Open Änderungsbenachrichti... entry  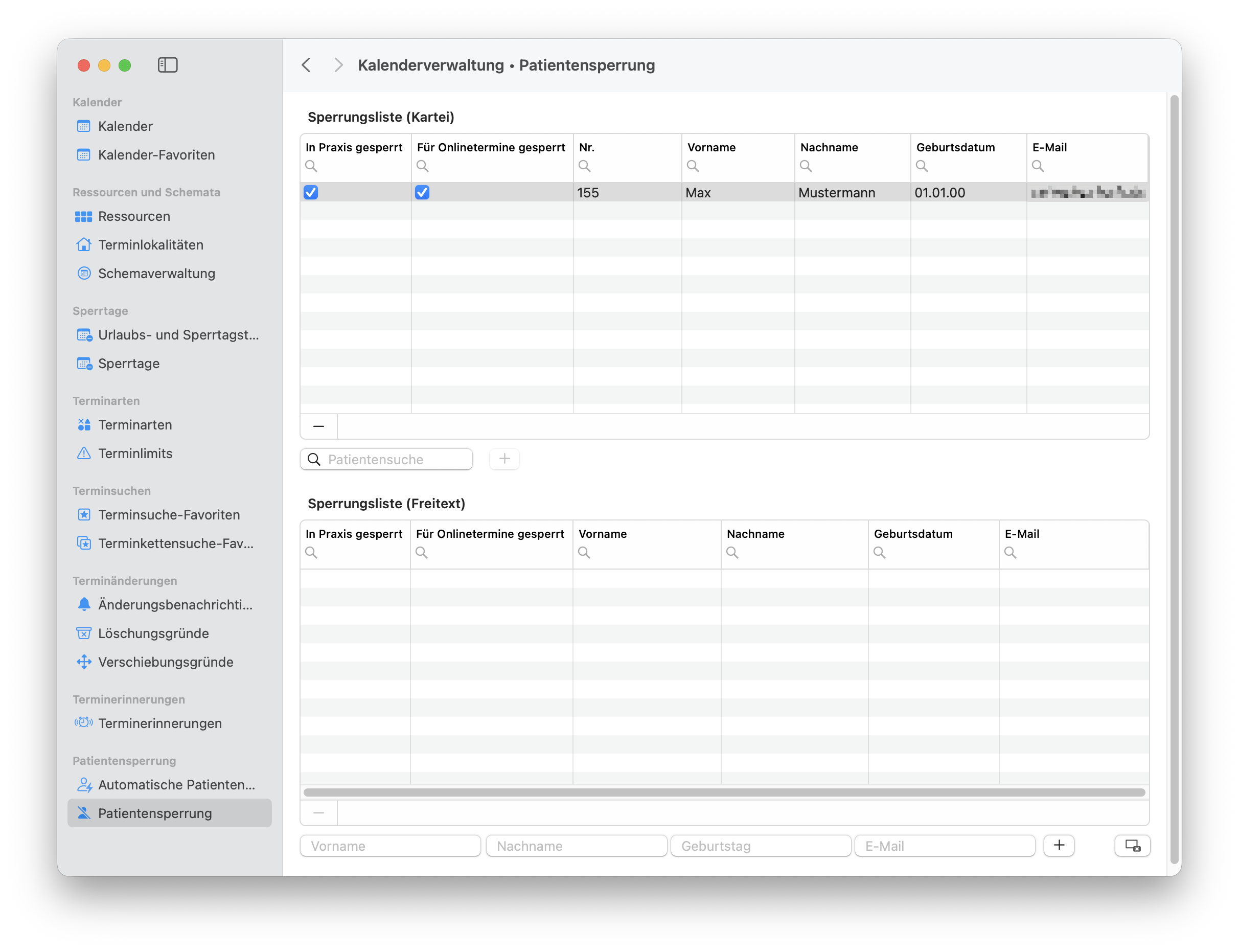pos(169,605)
